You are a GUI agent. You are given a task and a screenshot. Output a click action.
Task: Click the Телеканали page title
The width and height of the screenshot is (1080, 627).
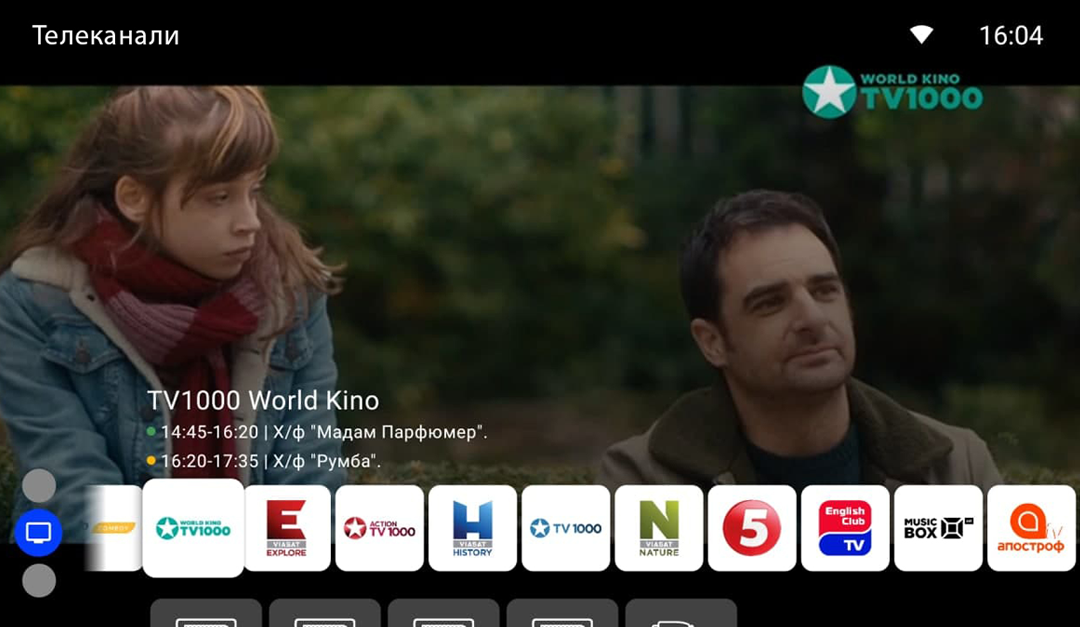(105, 35)
